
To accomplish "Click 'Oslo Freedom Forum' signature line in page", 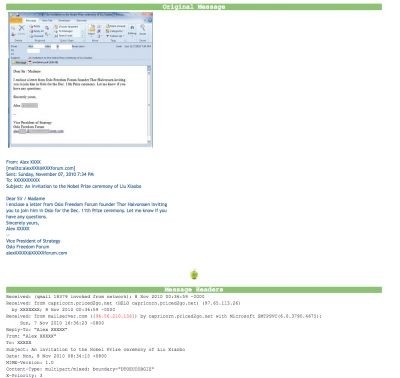I will pos(27,247).
